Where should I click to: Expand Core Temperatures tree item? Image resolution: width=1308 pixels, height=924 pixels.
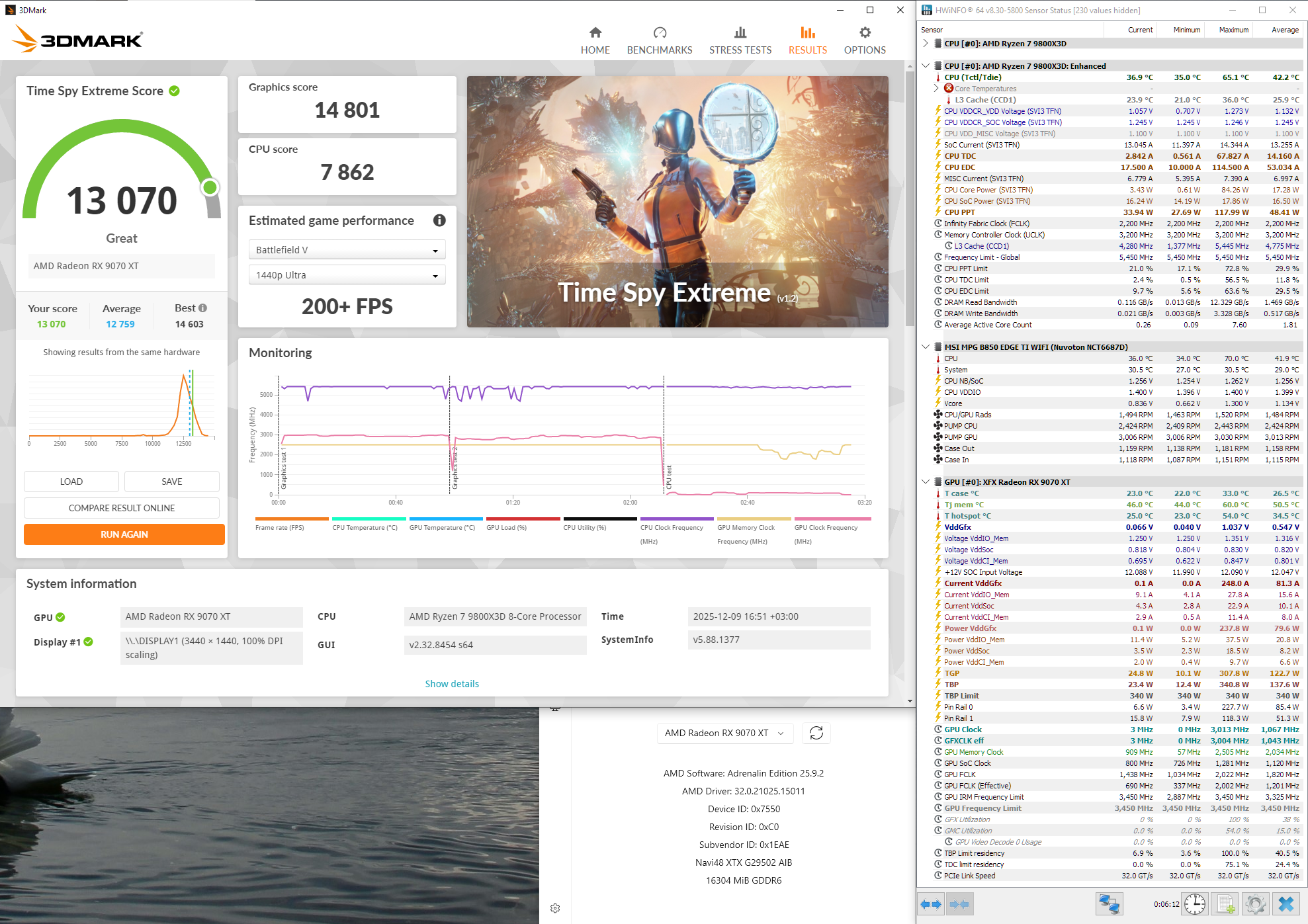[936, 88]
